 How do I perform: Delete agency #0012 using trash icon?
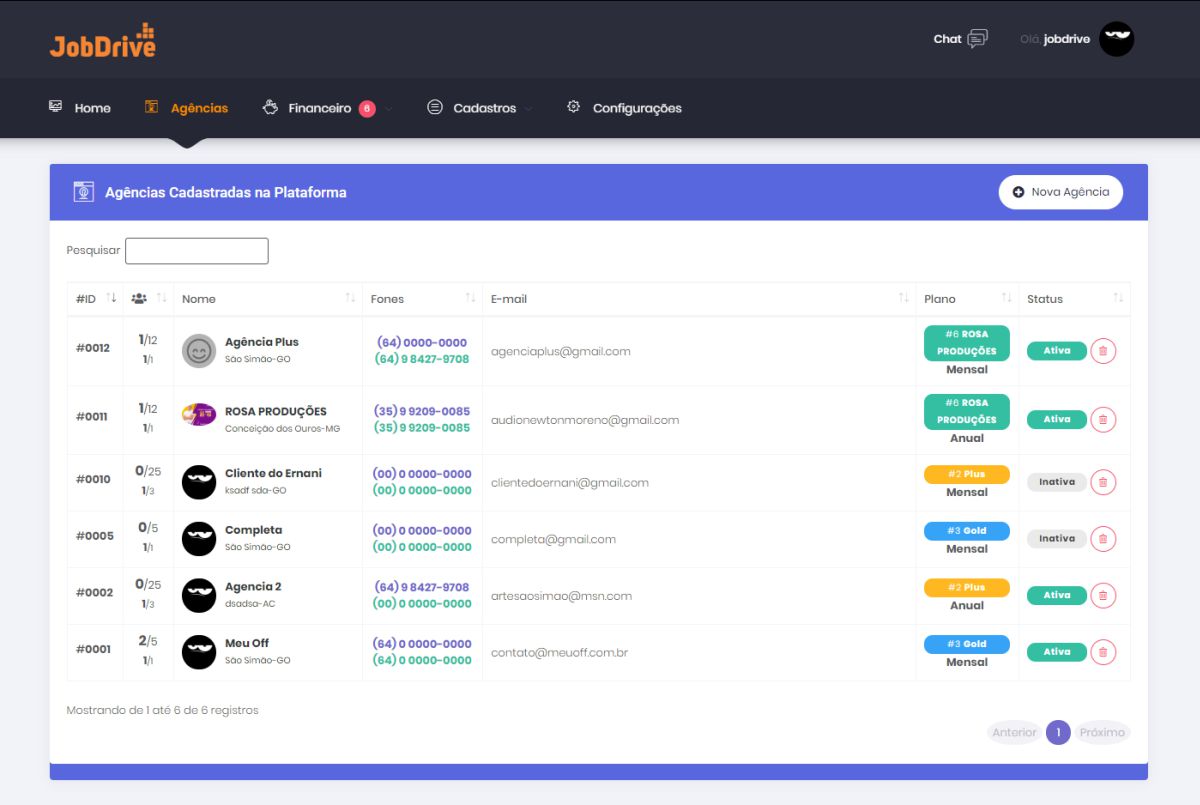[1103, 351]
